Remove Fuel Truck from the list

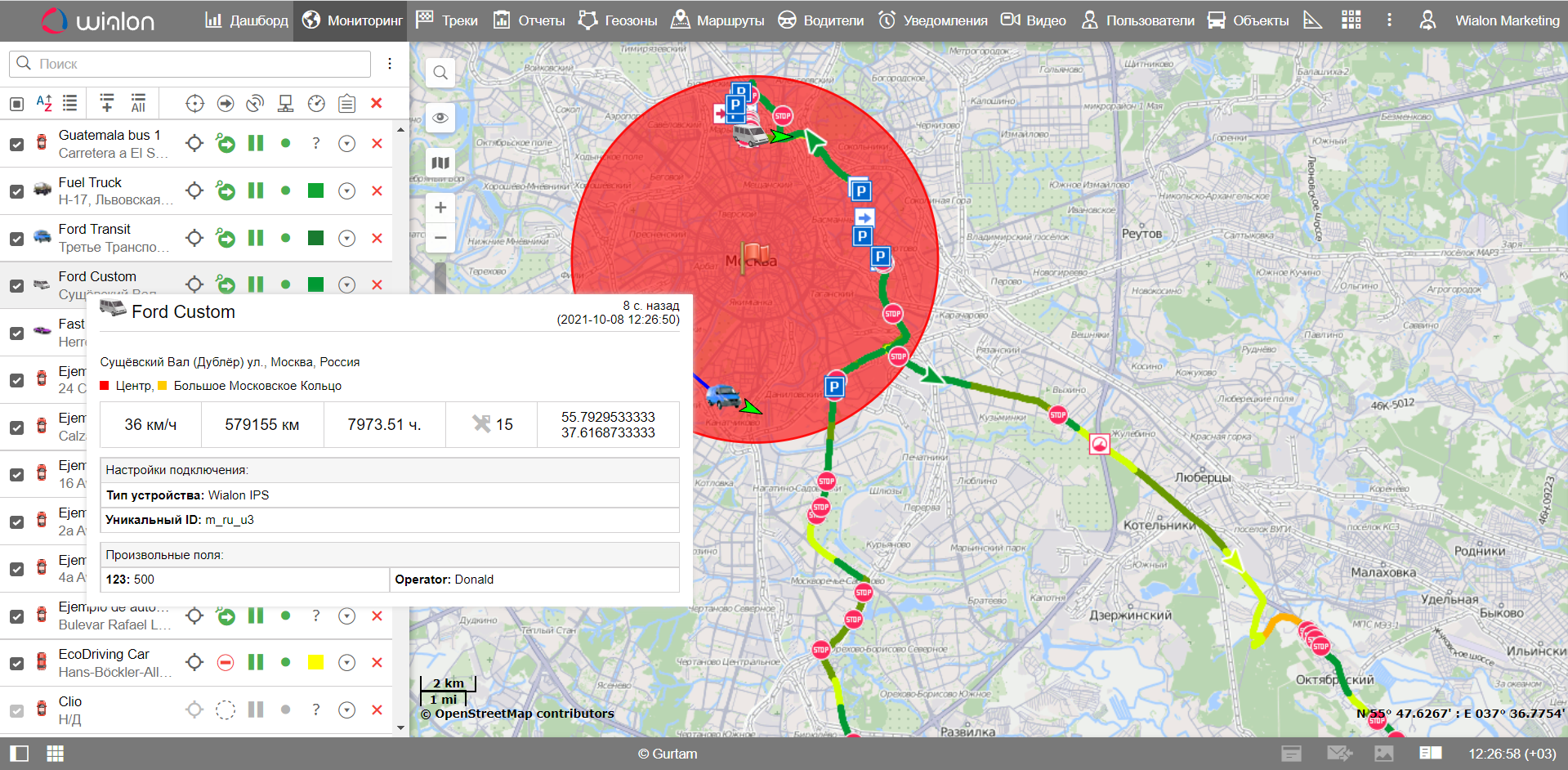(377, 191)
